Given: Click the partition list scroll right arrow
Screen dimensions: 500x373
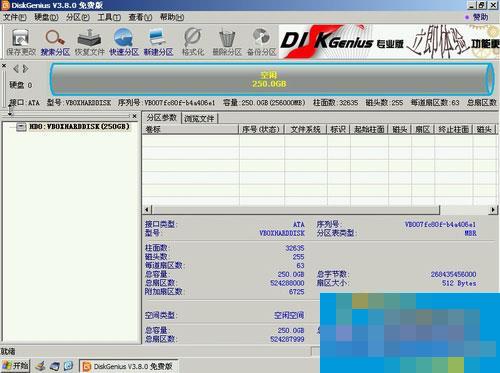Looking at the screenshot, I should [493, 210].
